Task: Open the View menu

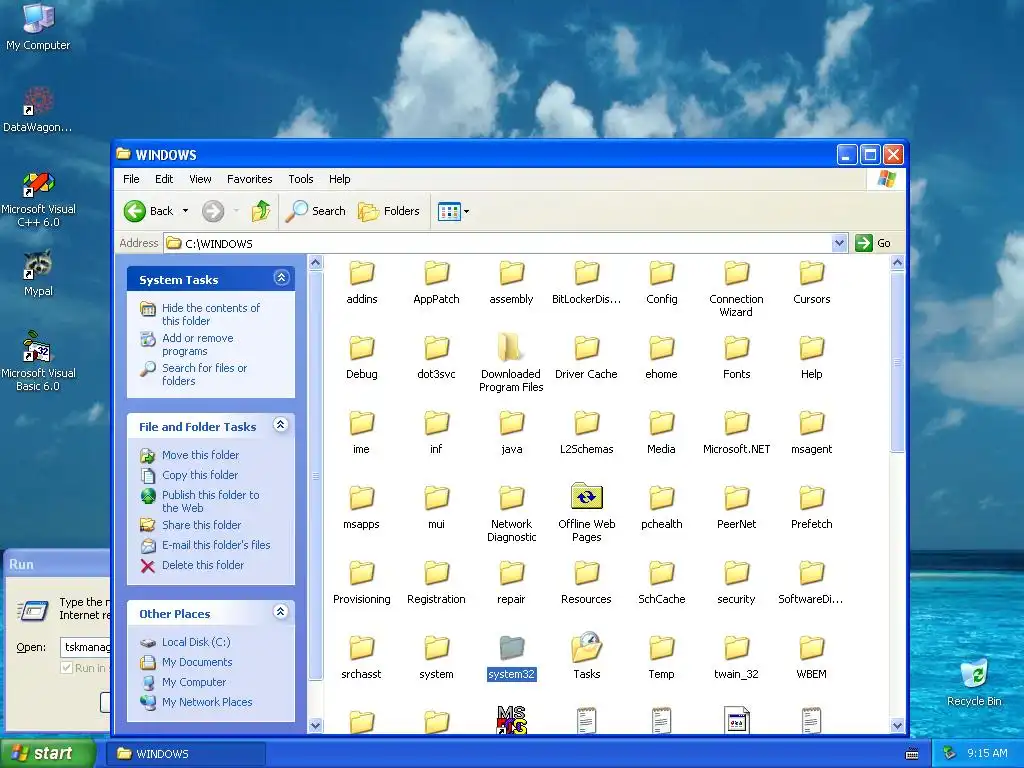Action: (x=200, y=179)
